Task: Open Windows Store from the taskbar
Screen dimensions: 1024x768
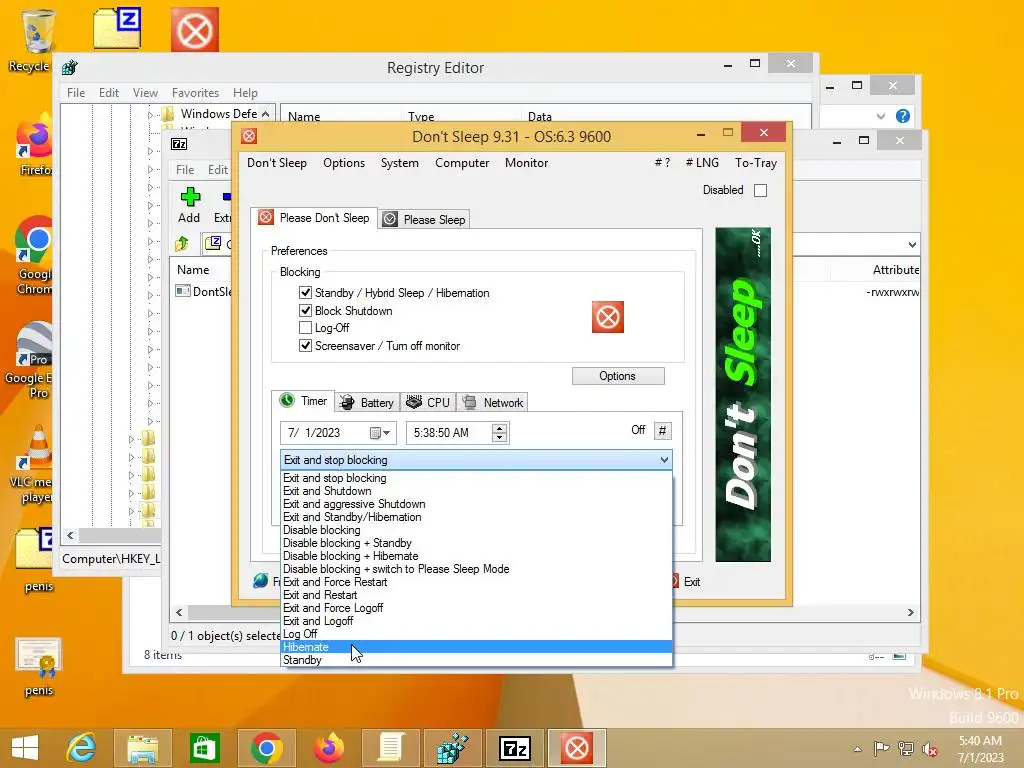Action: click(204, 748)
